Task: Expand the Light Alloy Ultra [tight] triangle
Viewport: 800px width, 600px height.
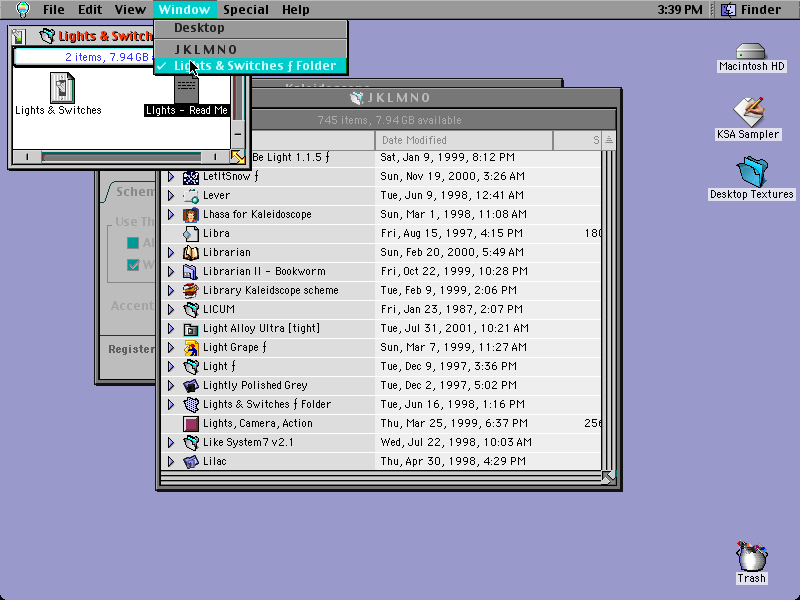Action: pyautogui.click(x=171, y=329)
